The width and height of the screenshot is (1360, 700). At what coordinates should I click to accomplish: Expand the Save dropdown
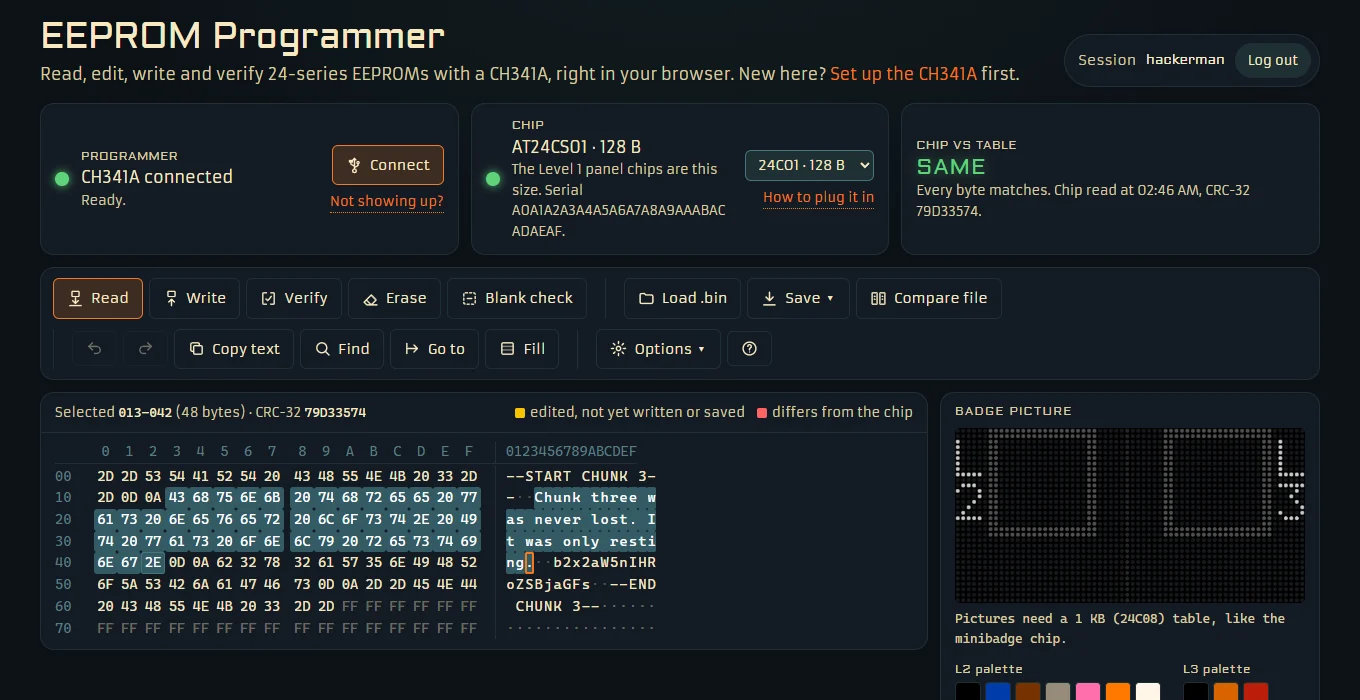pyautogui.click(x=798, y=298)
